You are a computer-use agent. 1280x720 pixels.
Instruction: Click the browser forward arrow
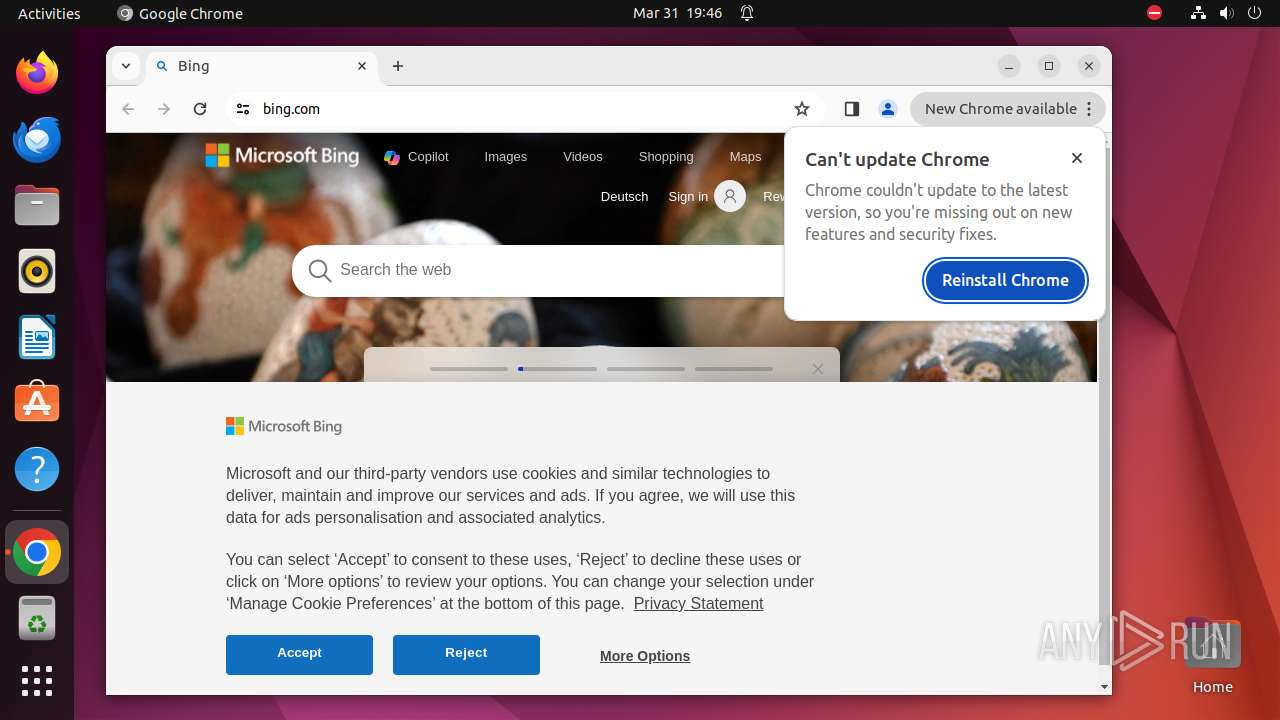(164, 109)
